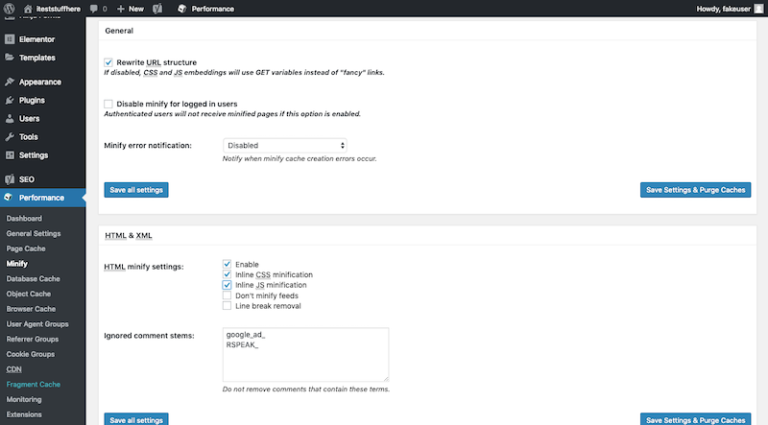Click the Appearance paintbrush icon
This screenshot has height=425, width=768.
(9, 82)
